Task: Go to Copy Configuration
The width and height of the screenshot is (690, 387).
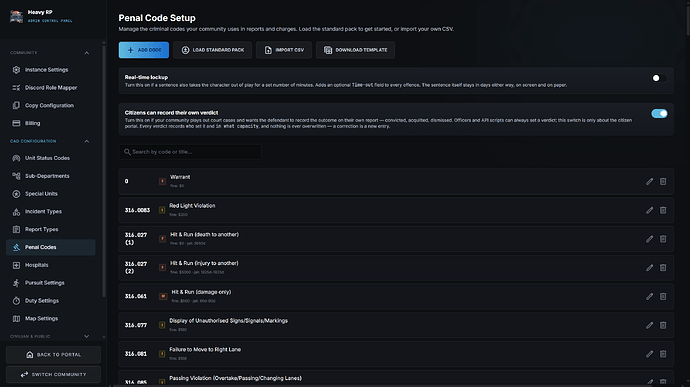Action: pos(51,105)
